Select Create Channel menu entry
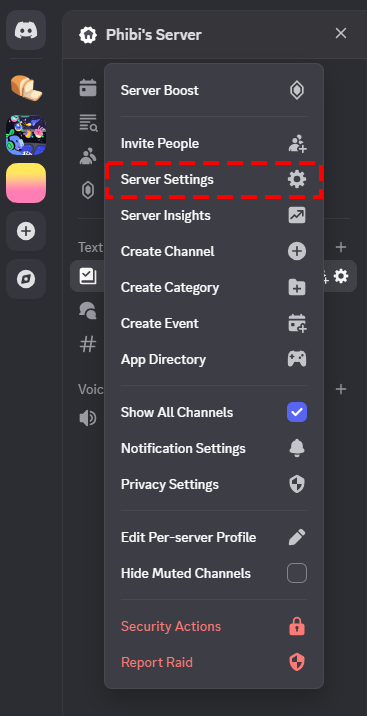367x716 pixels. point(214,251)
